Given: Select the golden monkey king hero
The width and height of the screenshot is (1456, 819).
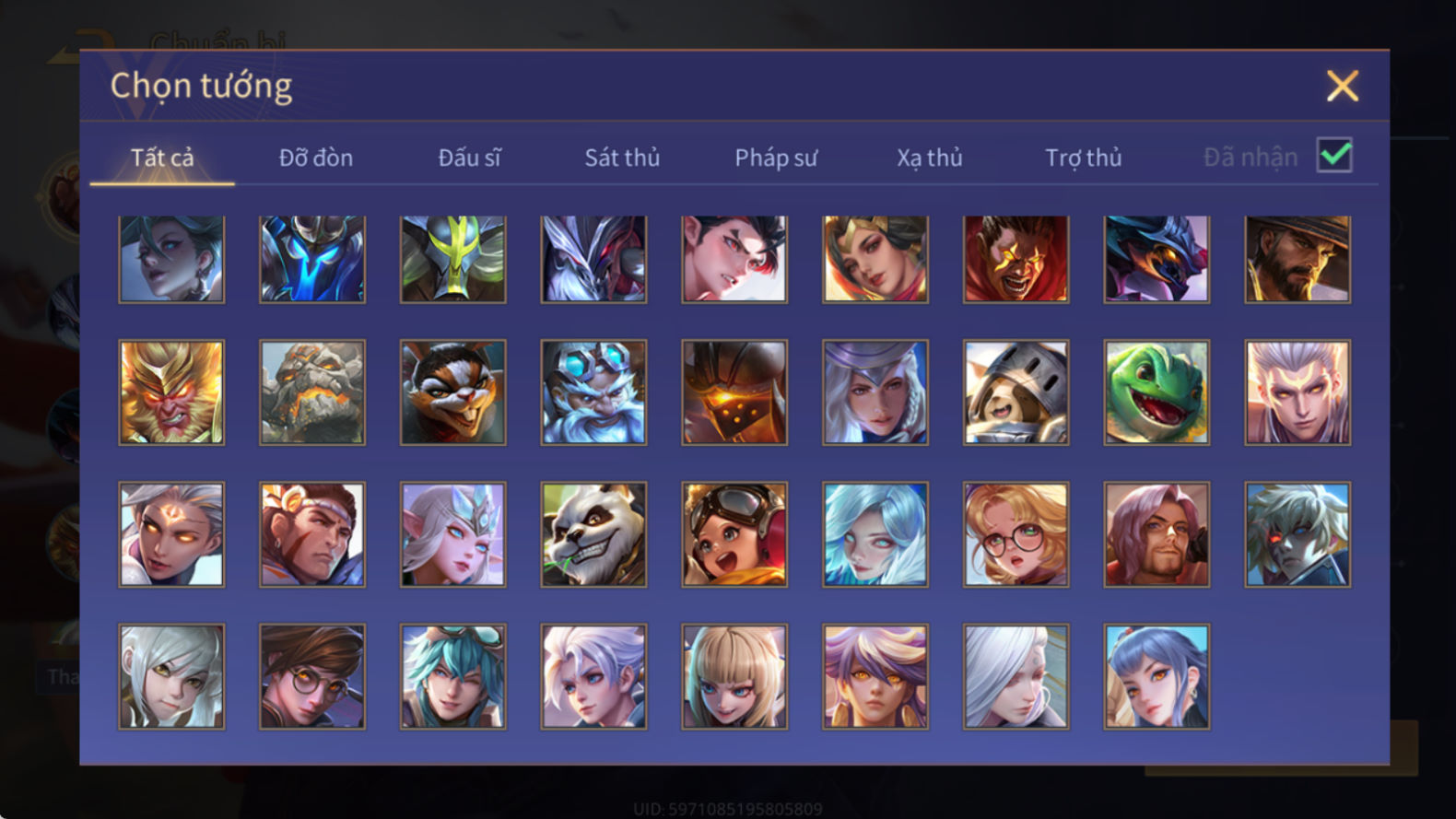Looking at the screenshot, I should (x=171, y=392).
